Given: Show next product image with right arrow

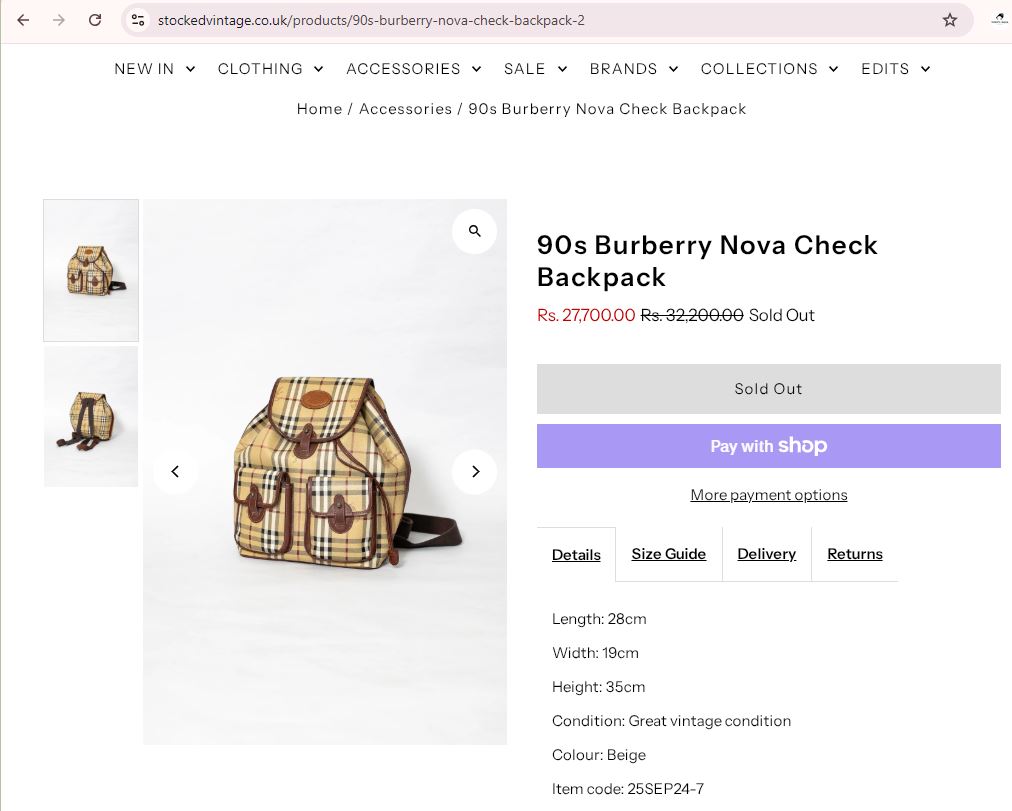Looking at the screenshot, I should pos(474,471).
